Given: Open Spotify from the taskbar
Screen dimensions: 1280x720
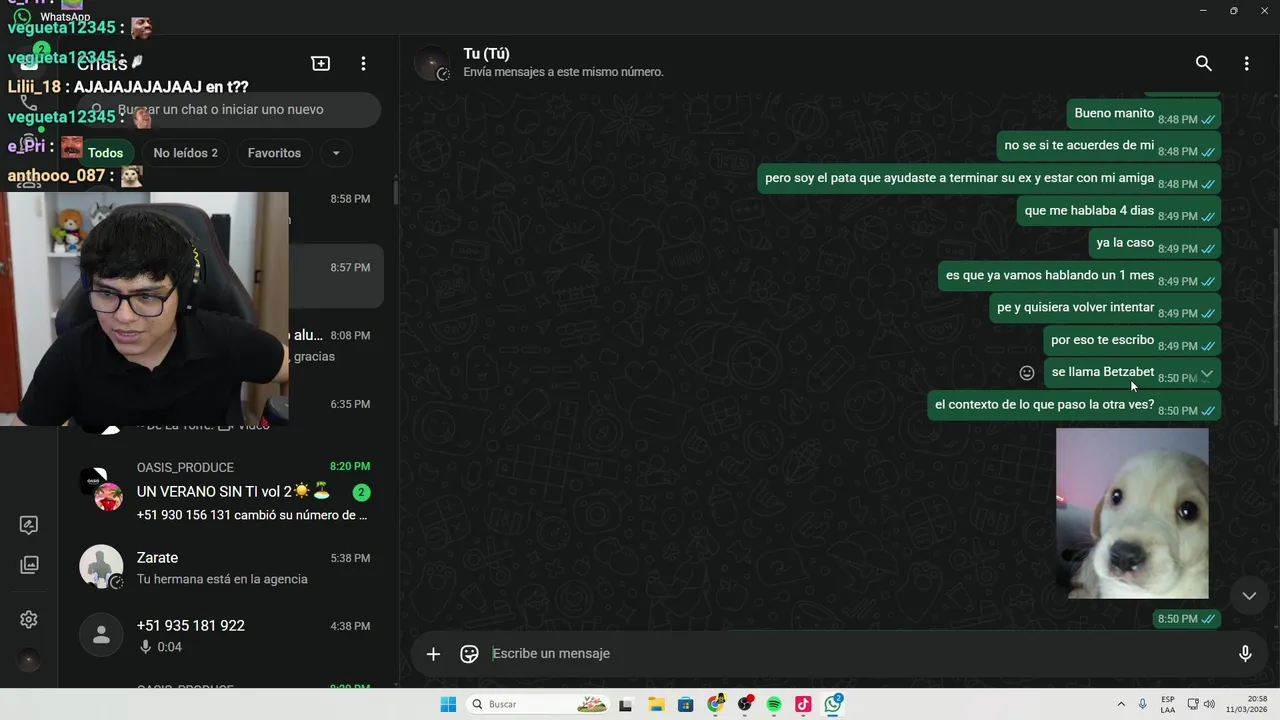Looking at the screenshot, I should point(774,704).
